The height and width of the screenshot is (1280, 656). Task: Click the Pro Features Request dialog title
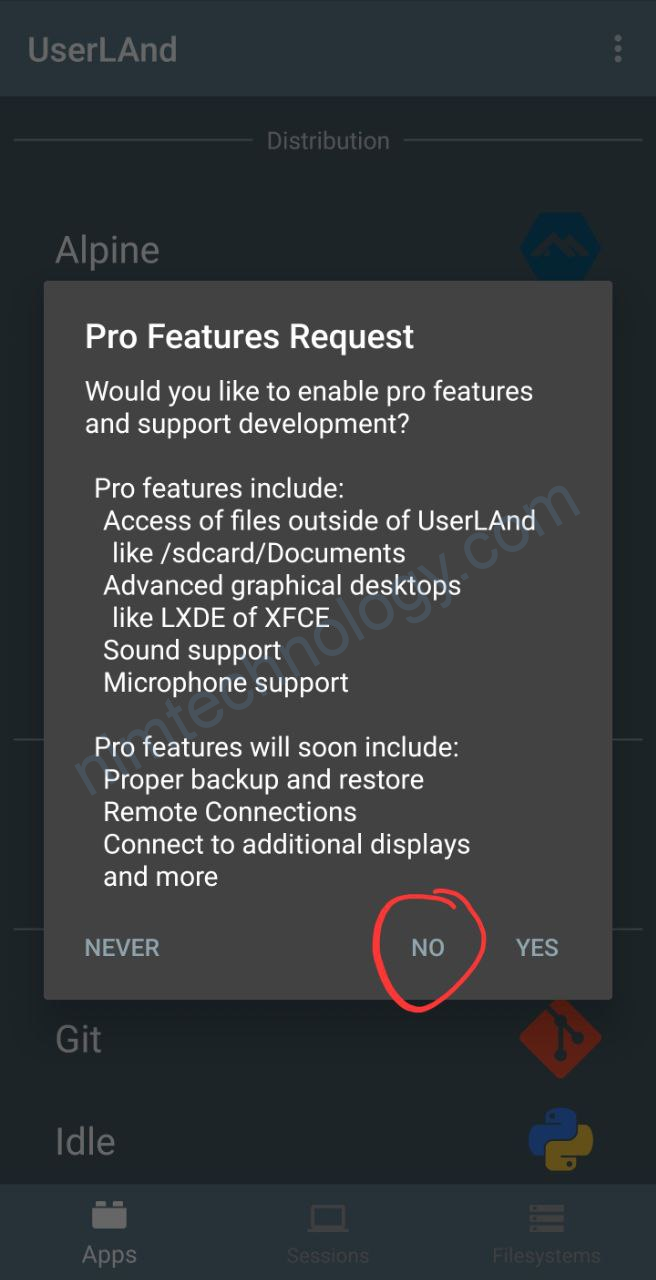click(249, 337)
